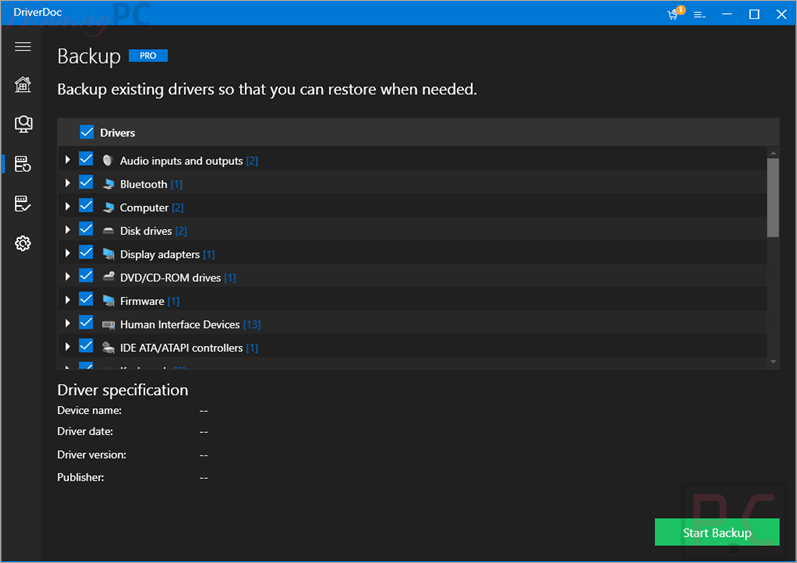Viewport: 797px width, 563px height.
Task: Click the driver list scroll-down arrow
Action: [773, 362]
